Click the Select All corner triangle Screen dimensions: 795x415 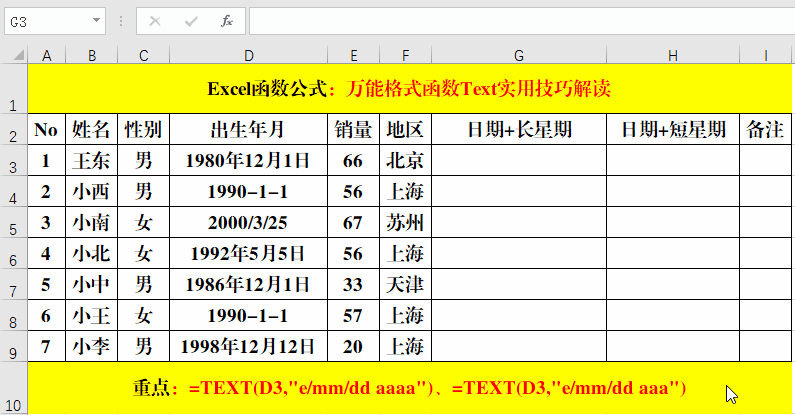(x=19, y=55)
